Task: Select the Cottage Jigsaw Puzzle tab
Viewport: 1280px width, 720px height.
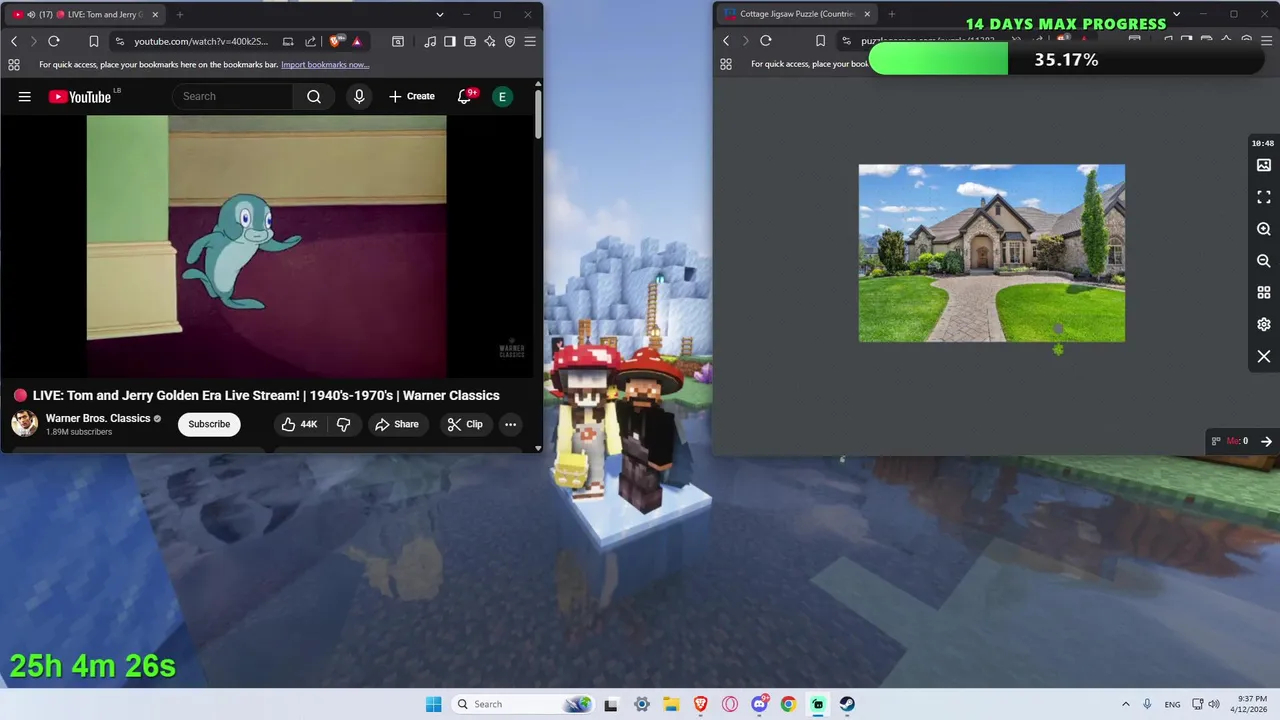Action: tap(796, 14)
